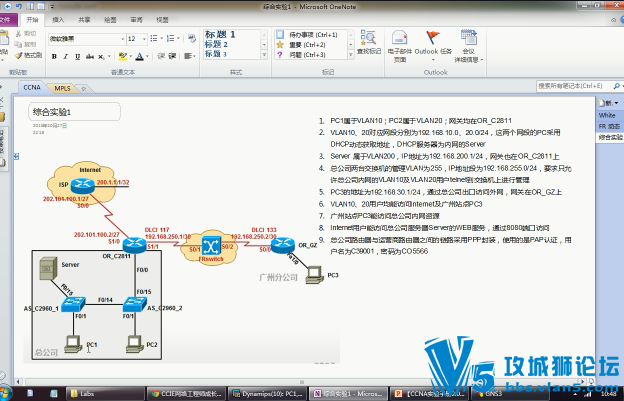Click the Email Page (电子邮件页面) icon
This screenshot has width=624, height=401.
click(398, 41)
